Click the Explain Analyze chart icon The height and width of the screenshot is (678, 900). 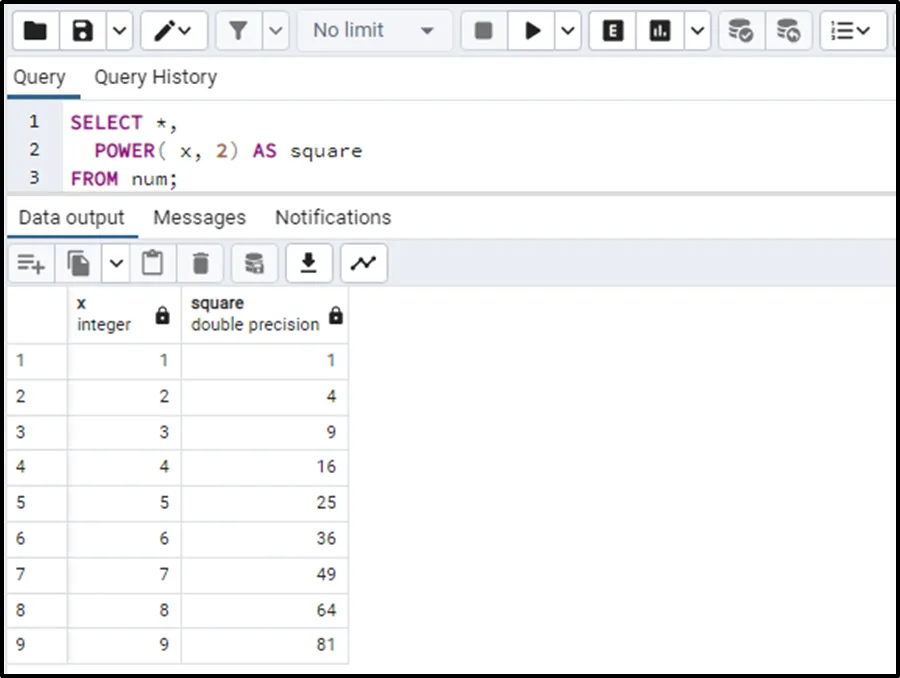coord(660,31)
